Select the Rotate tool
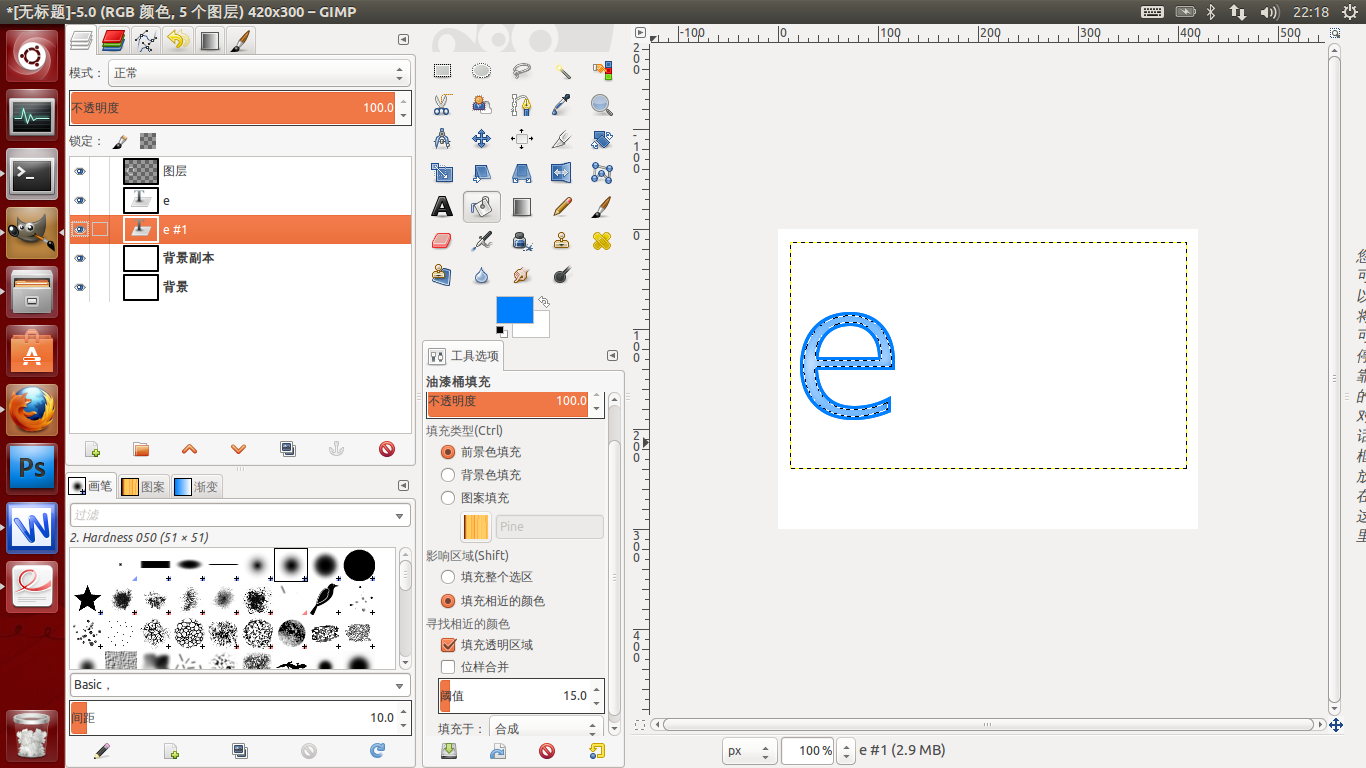The height and width of the screenshot is (768, 1366). [601, 139]
